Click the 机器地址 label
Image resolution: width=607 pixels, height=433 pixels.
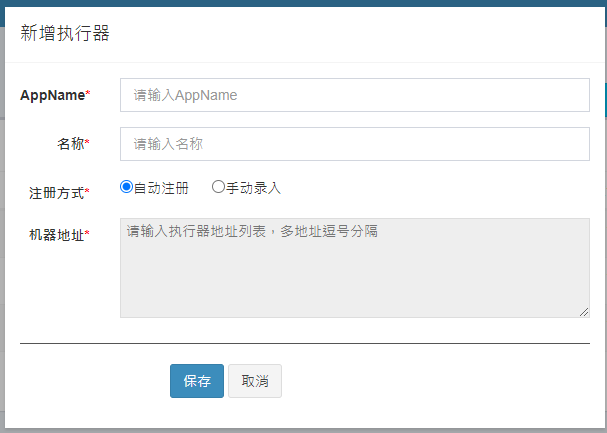coord(57,236)
